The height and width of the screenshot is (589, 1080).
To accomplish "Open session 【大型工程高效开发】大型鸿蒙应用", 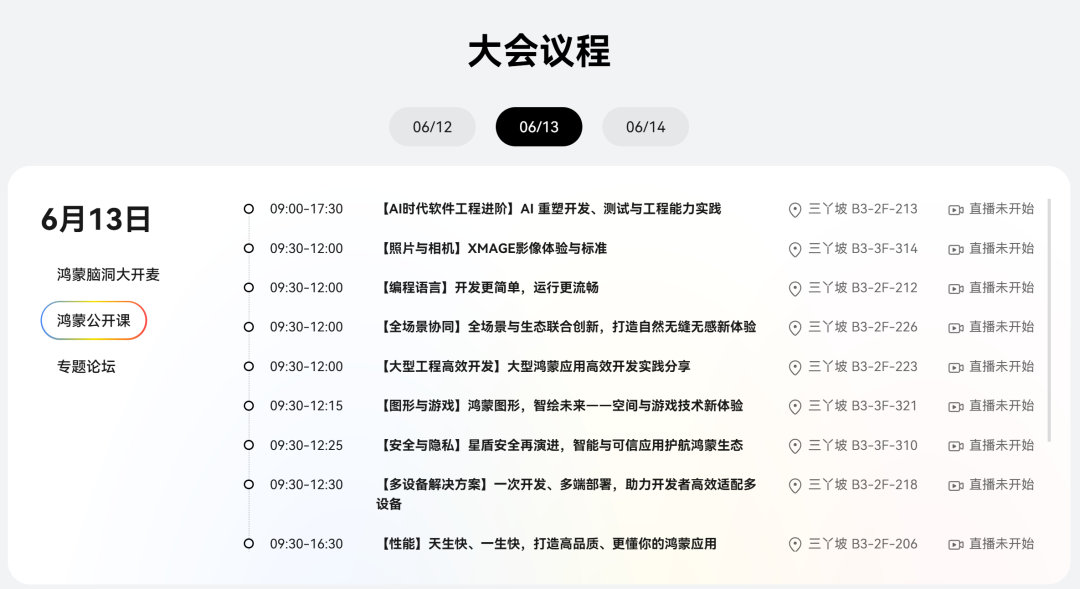I will pos(533,366).
